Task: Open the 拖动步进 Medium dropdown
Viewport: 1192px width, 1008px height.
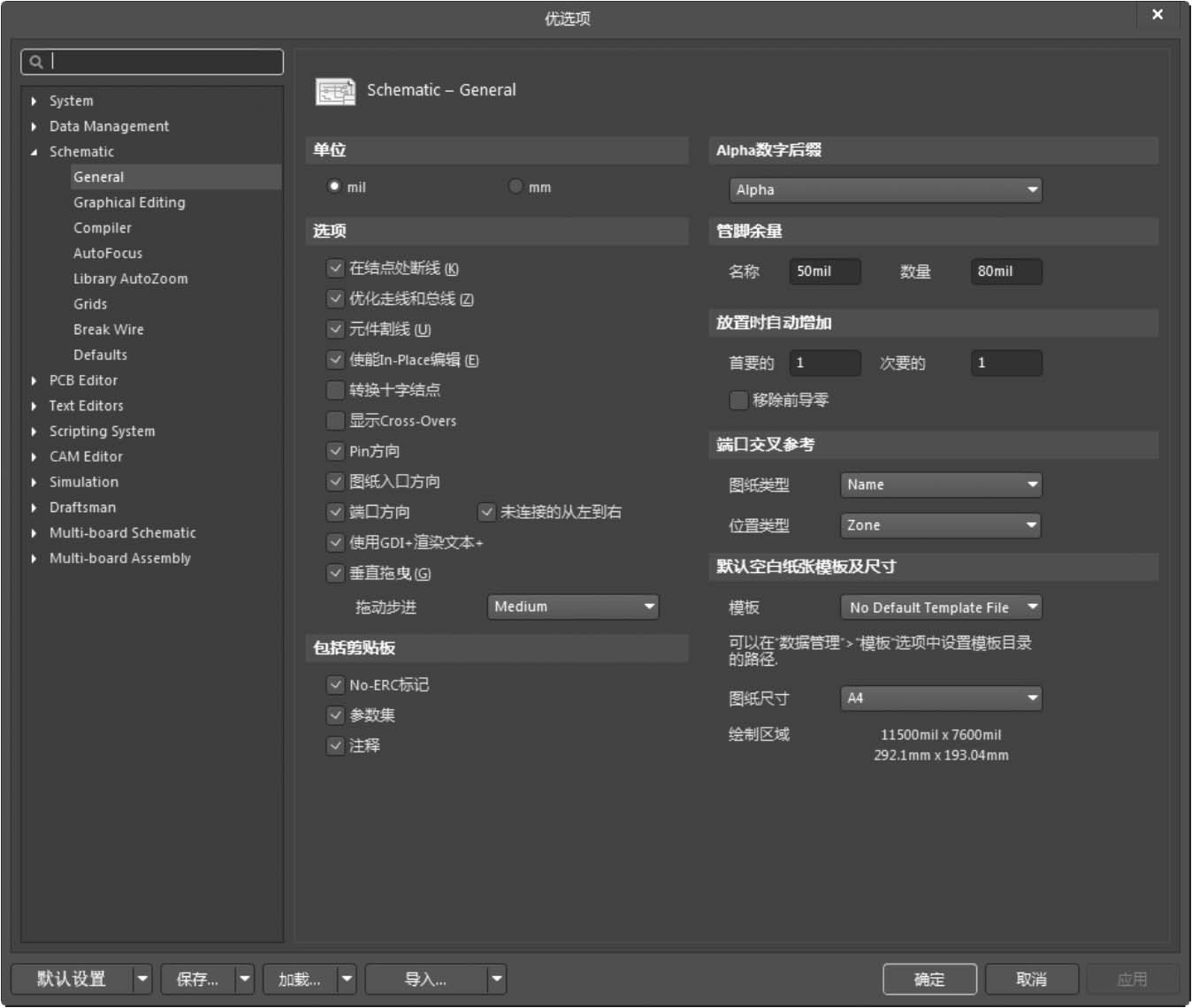Action: click(x=573, y=607)
